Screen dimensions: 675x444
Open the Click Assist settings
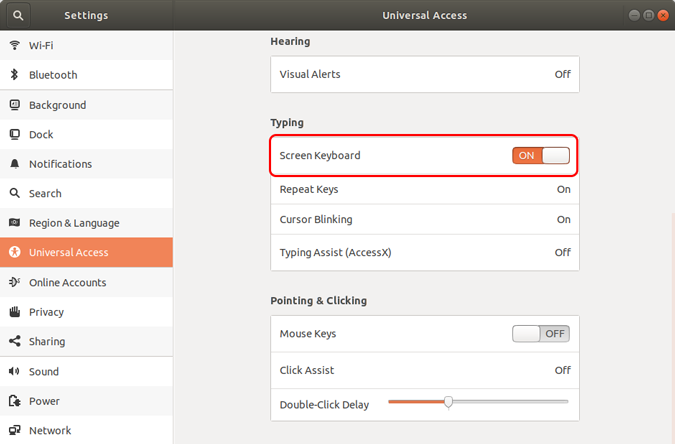coord(425,370)
